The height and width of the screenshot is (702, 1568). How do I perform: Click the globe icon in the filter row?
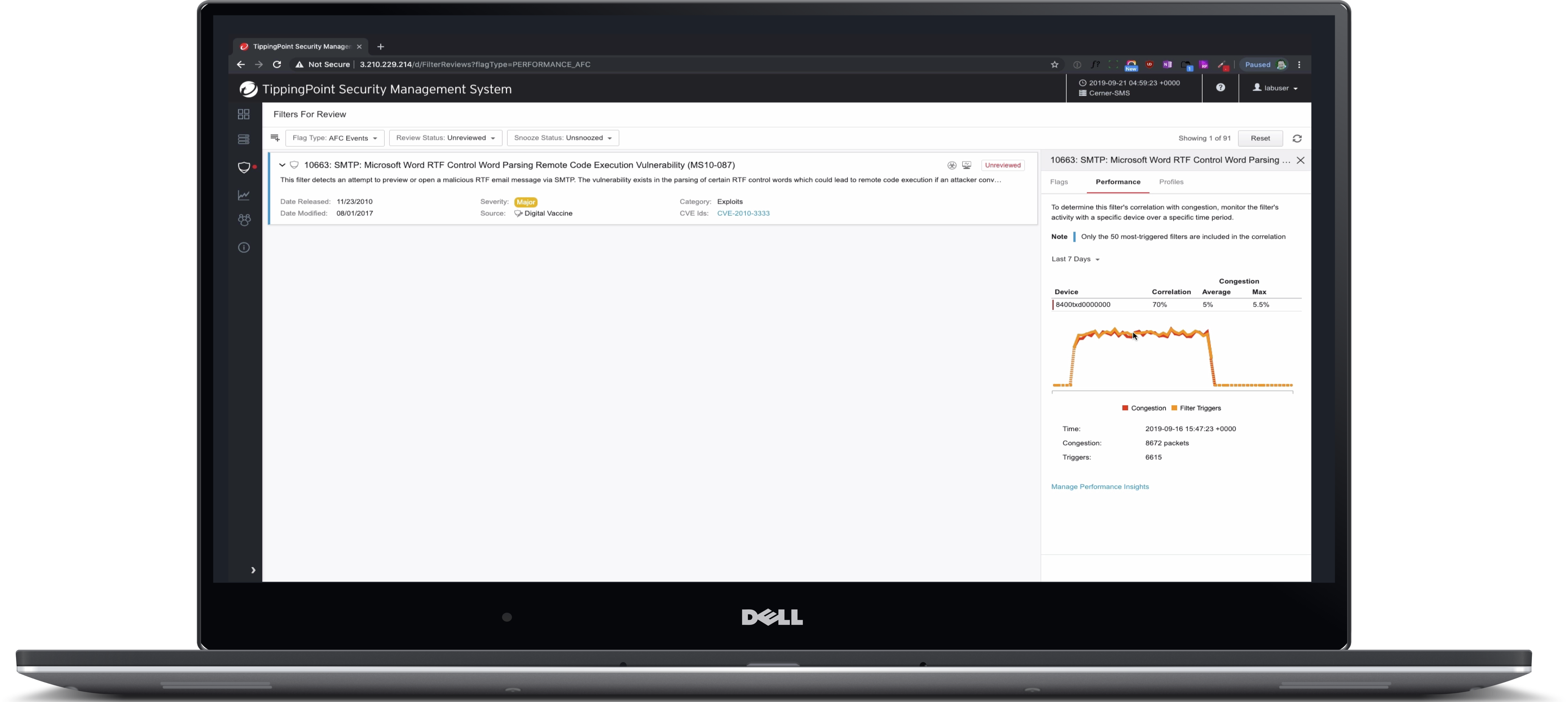(952, 166)
